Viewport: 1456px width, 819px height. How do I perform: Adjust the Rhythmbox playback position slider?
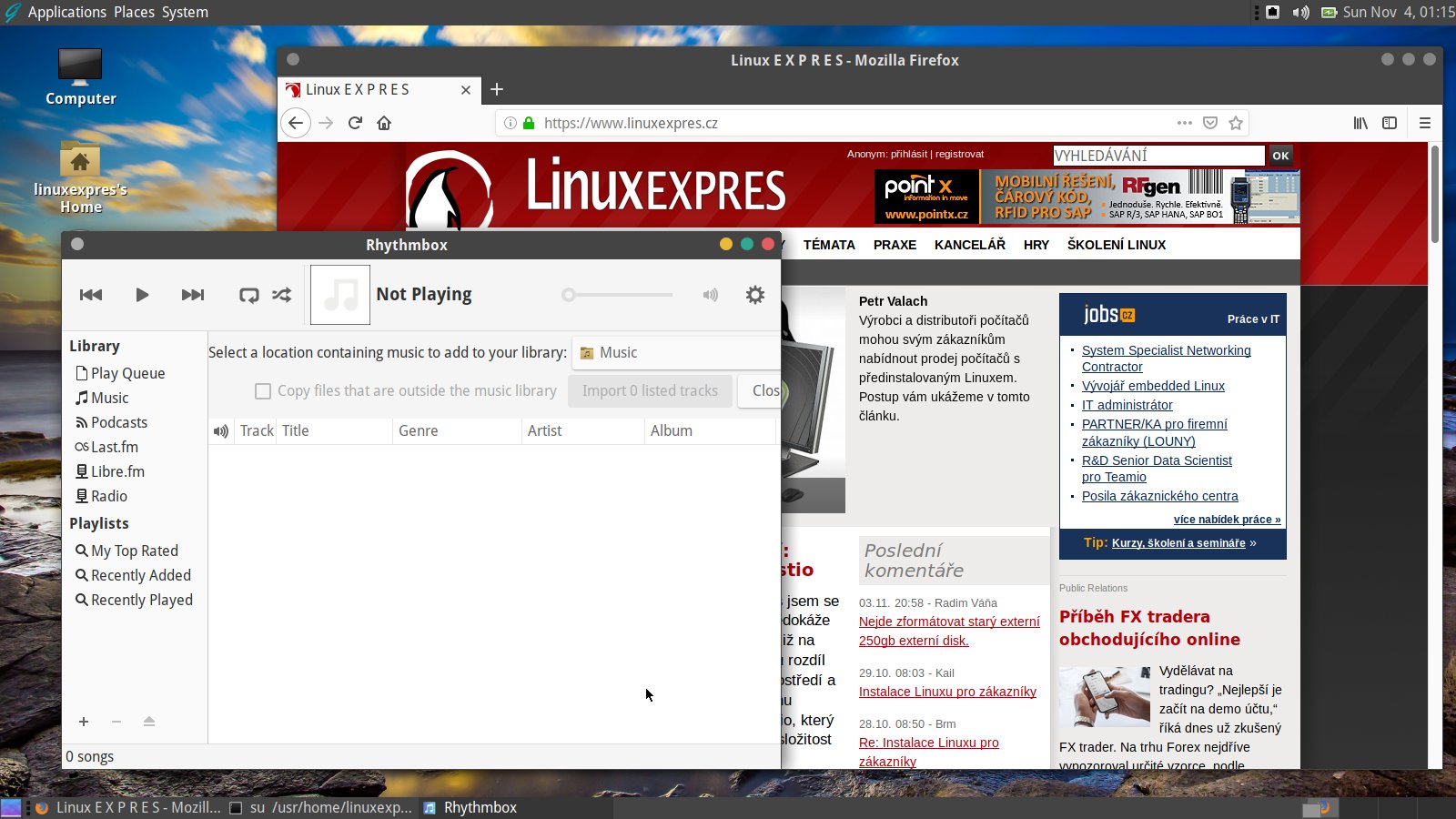tap(618, 295)
